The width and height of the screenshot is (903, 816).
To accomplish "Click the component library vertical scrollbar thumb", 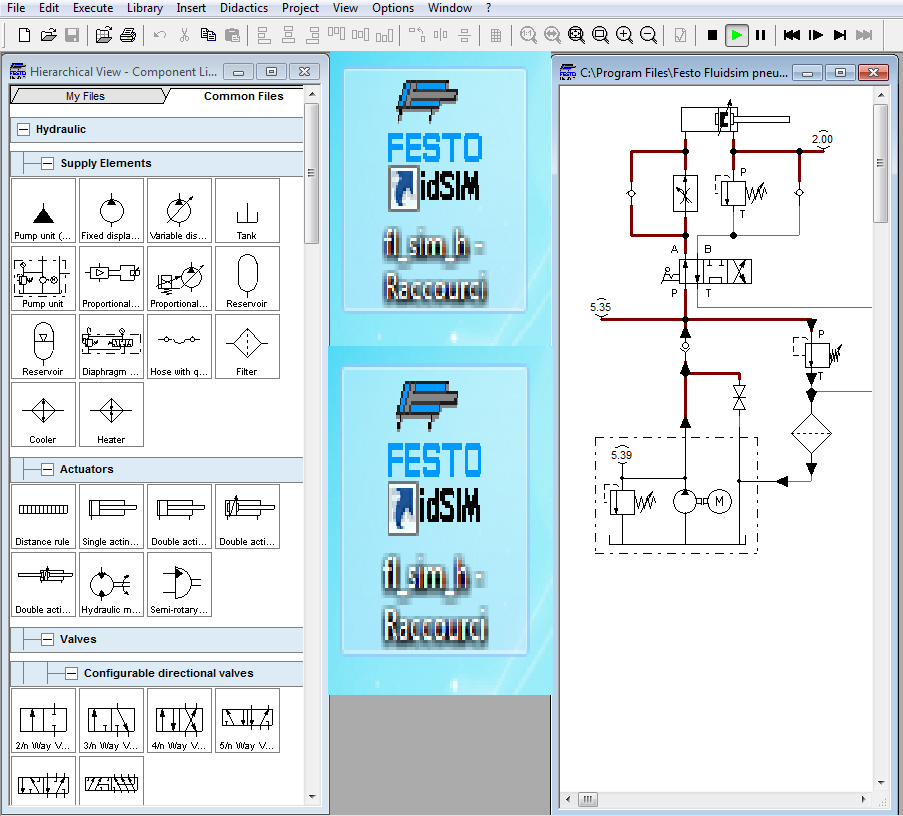I will pyautogui.click(x=312, y=173).
